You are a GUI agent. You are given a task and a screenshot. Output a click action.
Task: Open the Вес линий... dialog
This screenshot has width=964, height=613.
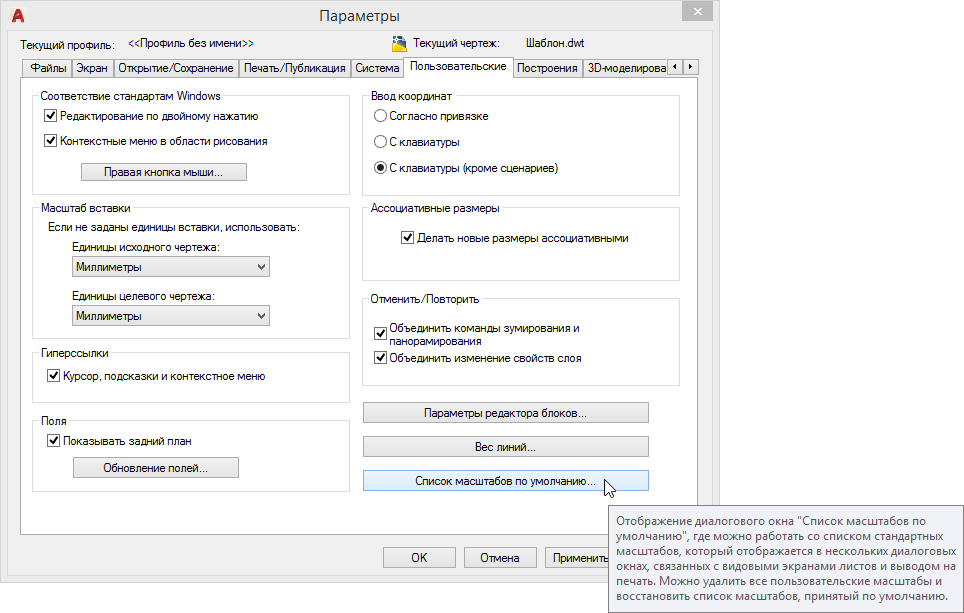[x=505, y=447]
